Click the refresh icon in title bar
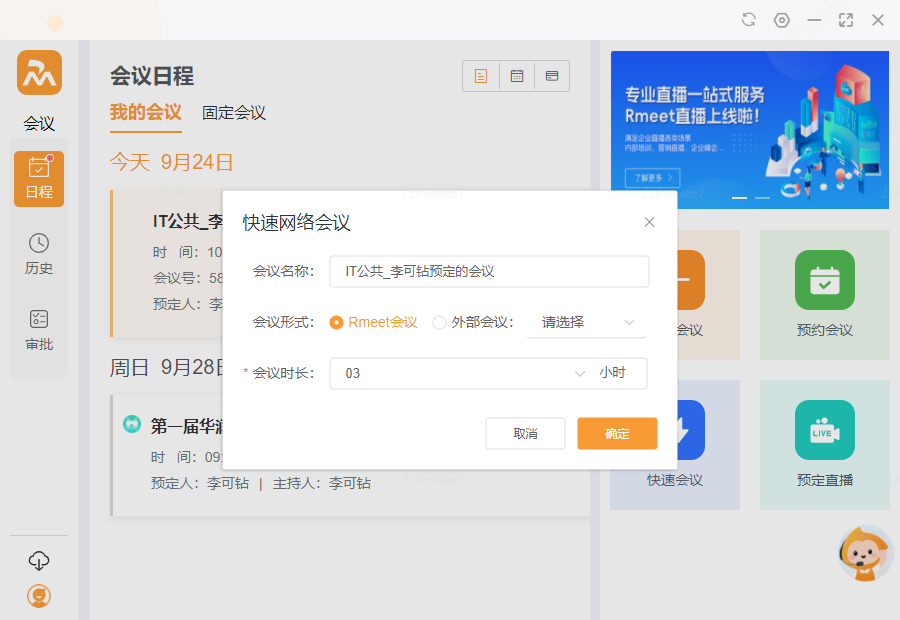 pos(749,20)
